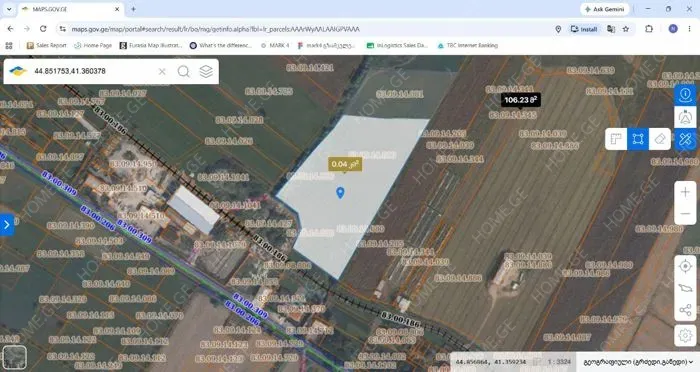700x372 pixels.
Task: Zoom in with the plus button
Action: [x=685, y=192]
